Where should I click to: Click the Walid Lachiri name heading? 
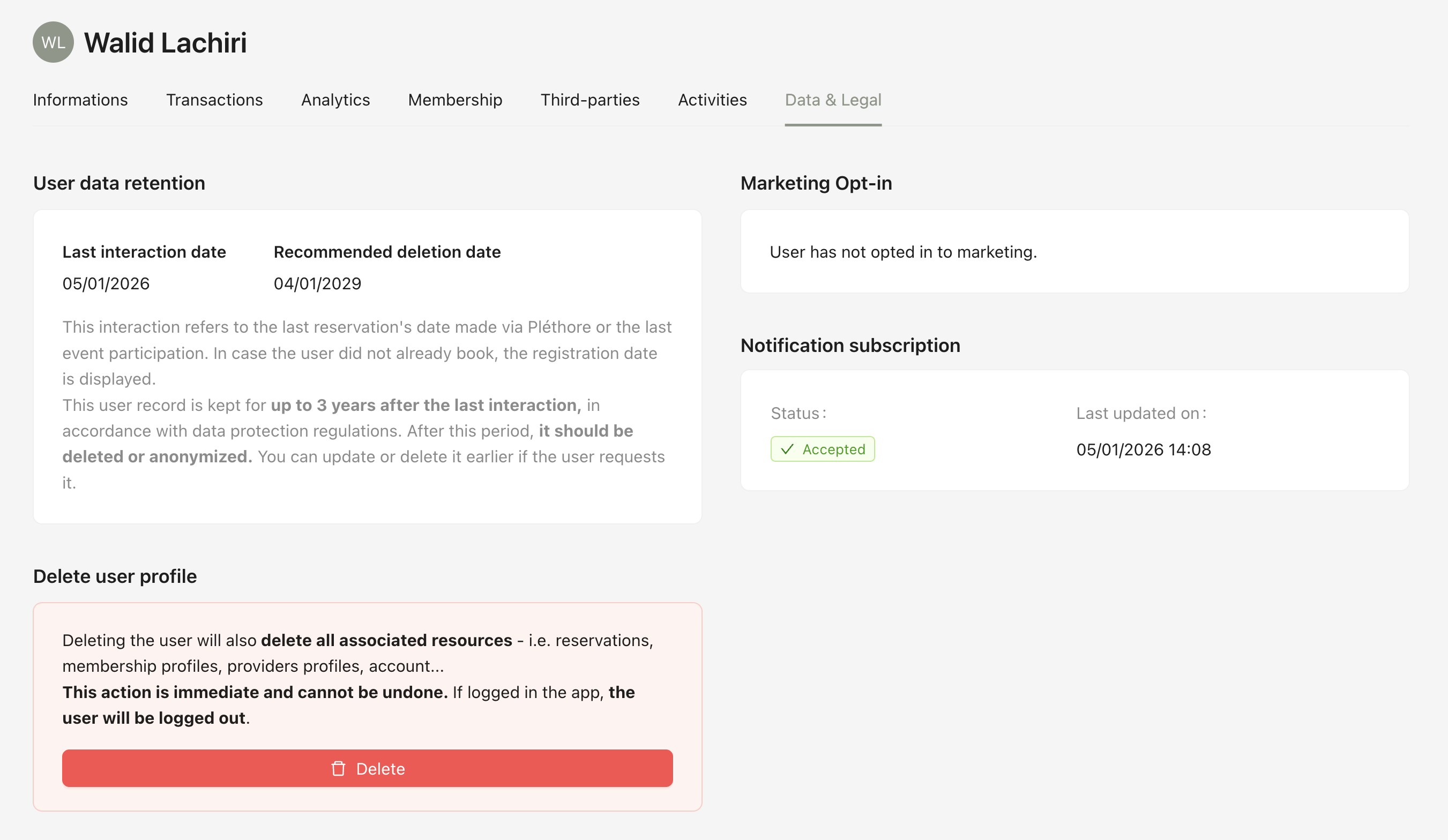pos(166,43)
